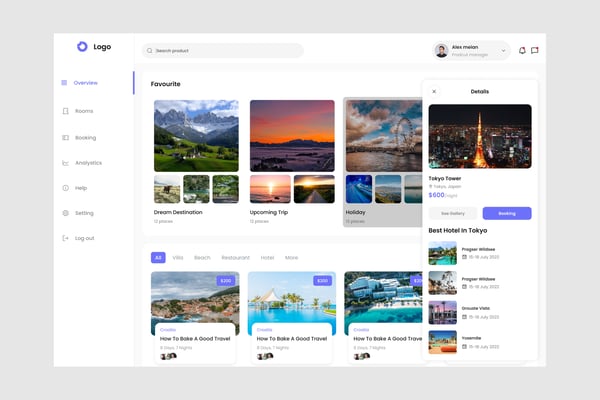
Task: Click the $600 price text
Action: 436,195
